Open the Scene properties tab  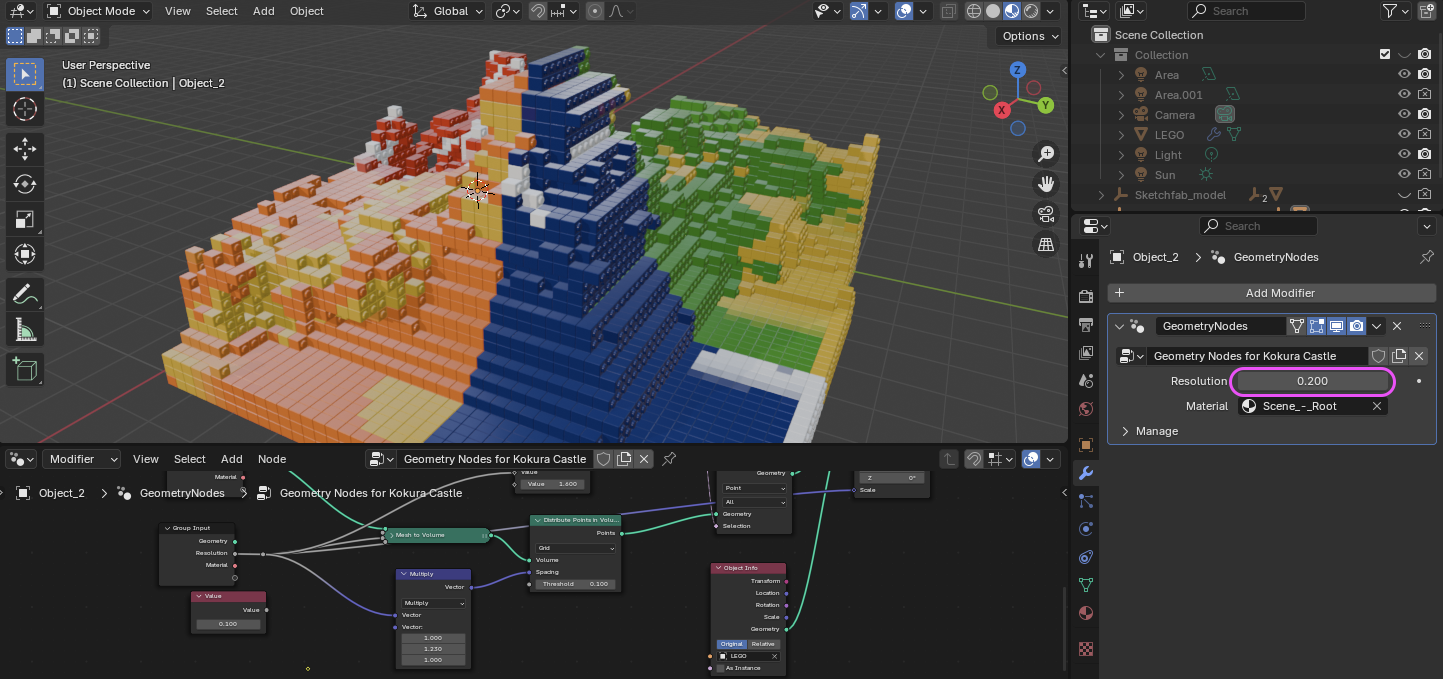pyautogui.click(x=1086, y=381)
